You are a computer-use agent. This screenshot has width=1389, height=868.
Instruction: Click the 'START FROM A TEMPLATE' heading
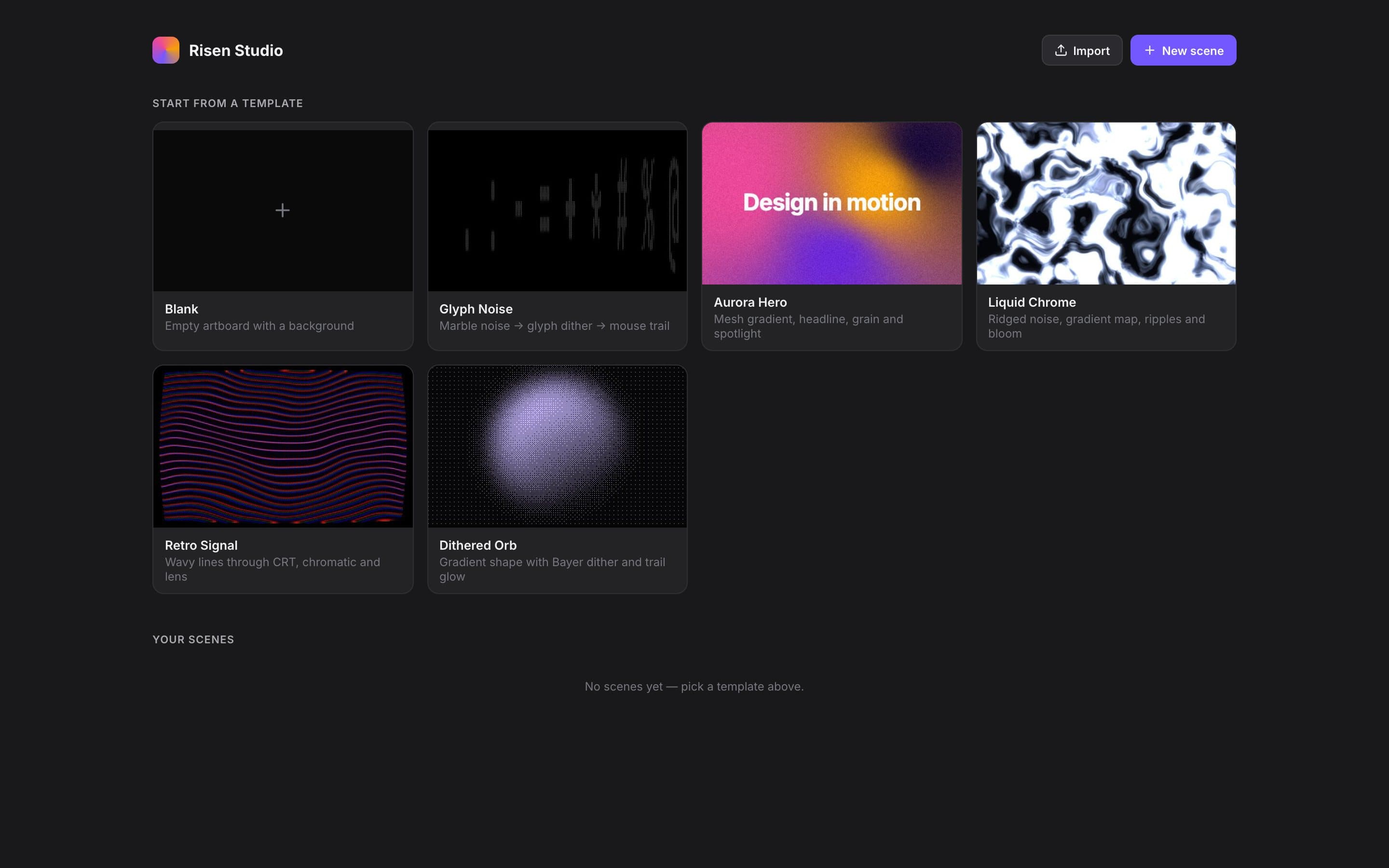pos(227,103)
